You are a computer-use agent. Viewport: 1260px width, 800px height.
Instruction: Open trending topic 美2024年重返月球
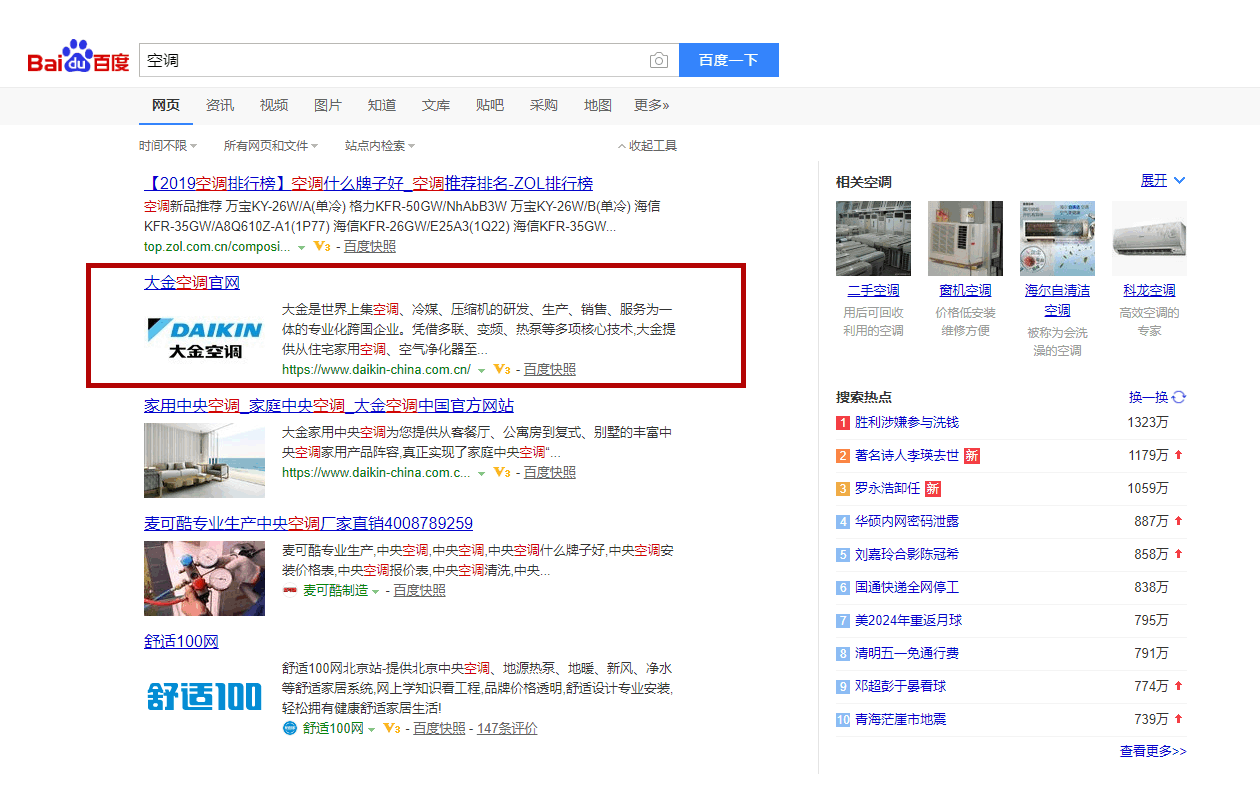(x=908, y=621)
